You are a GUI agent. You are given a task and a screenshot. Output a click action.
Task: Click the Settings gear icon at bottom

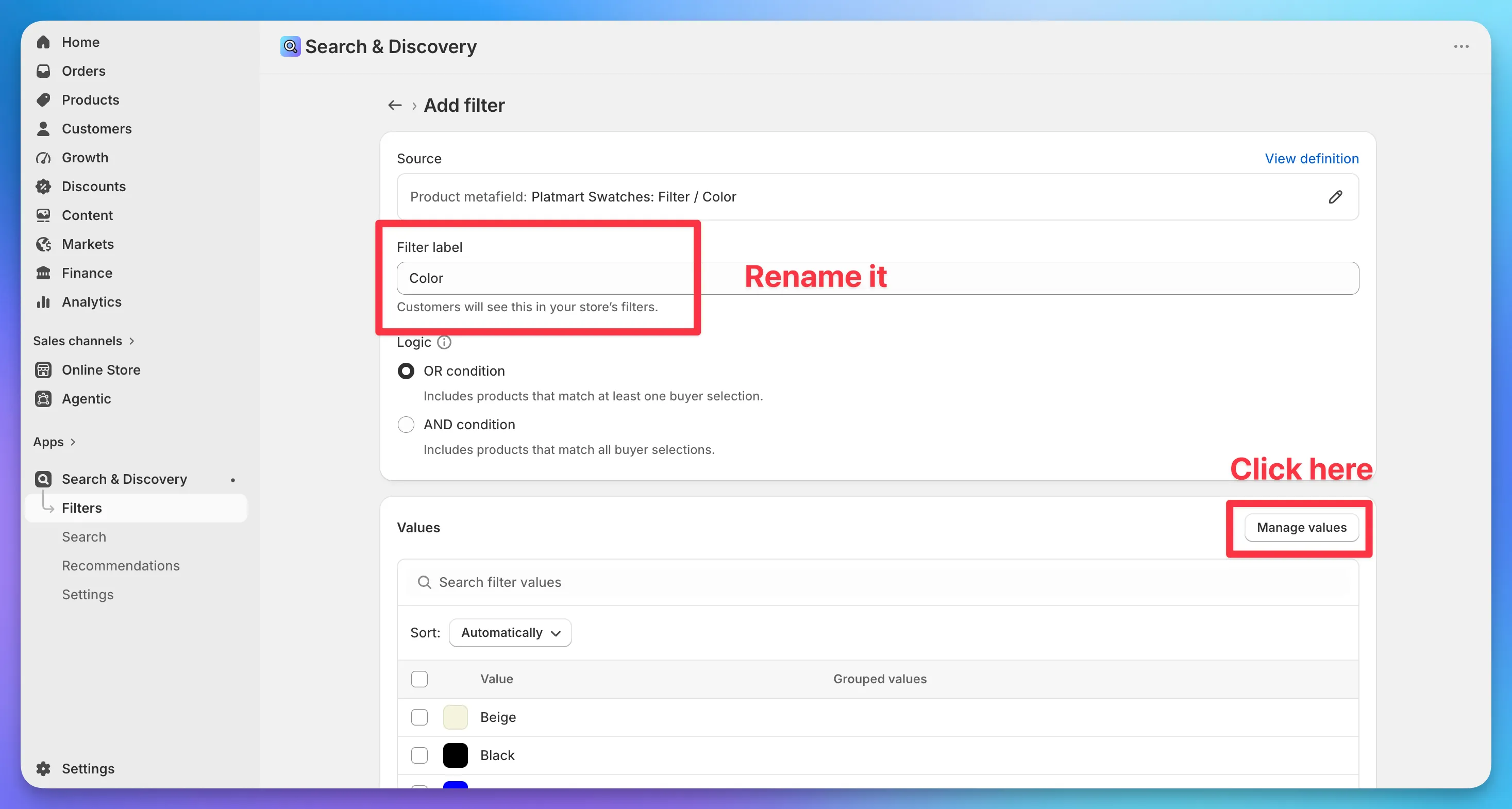[x=43, y=768]
